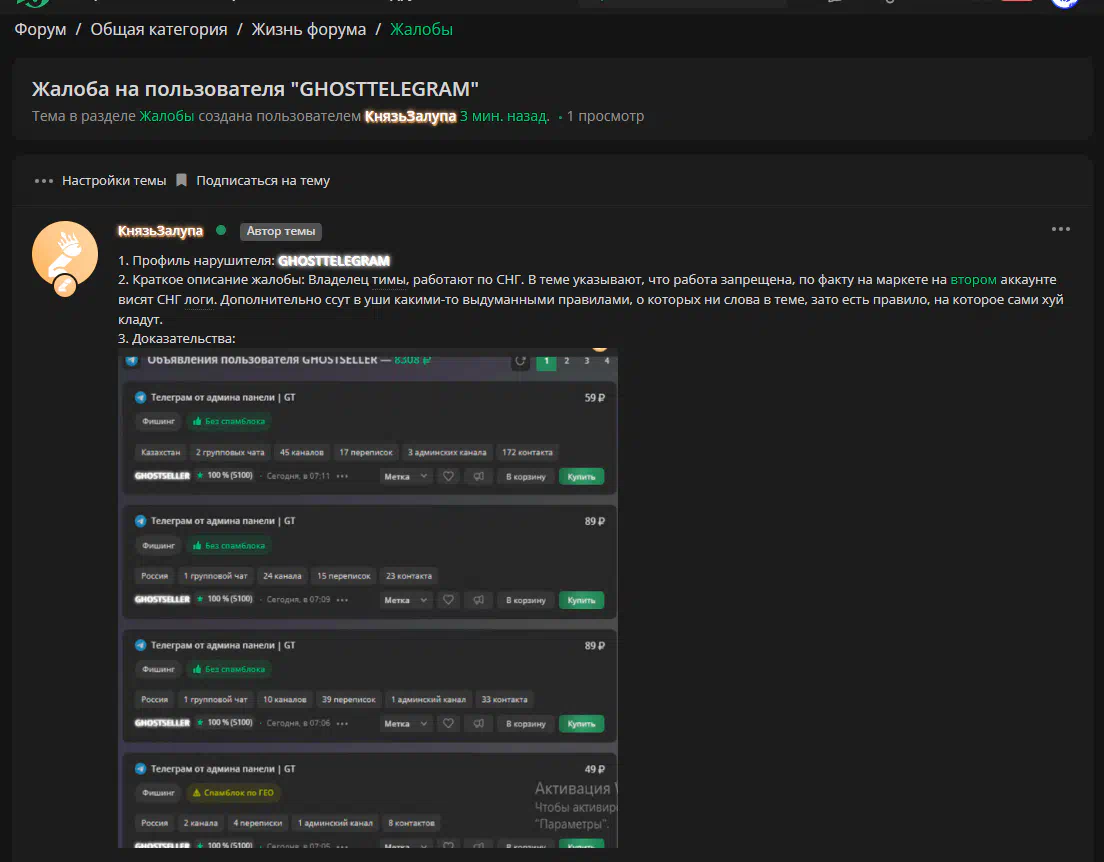Open the post's three-dot options menu
The height and width of the screenshot is (862, 1104).
coord(1060,229)
